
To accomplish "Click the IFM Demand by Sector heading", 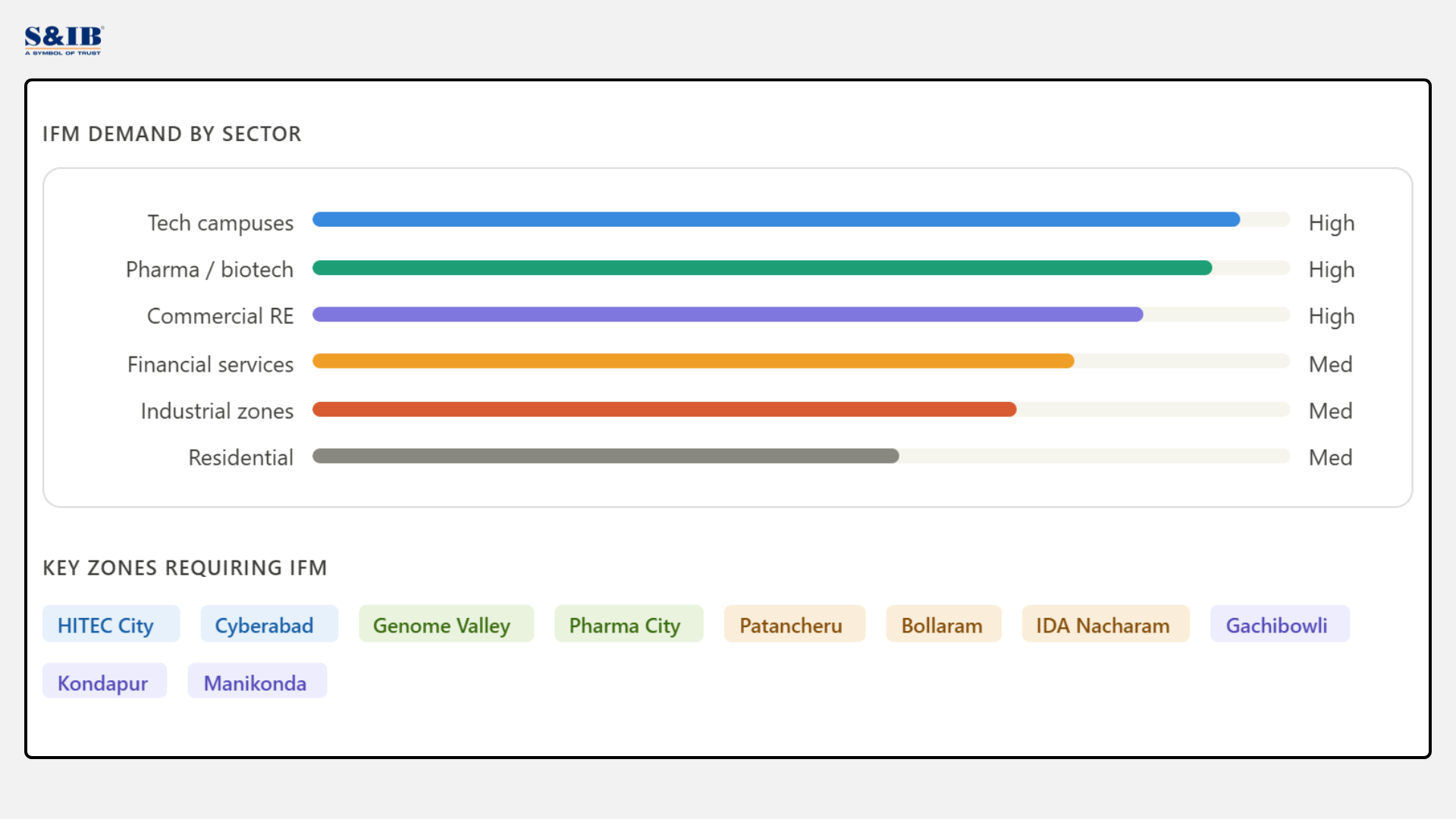I will 172,134.
